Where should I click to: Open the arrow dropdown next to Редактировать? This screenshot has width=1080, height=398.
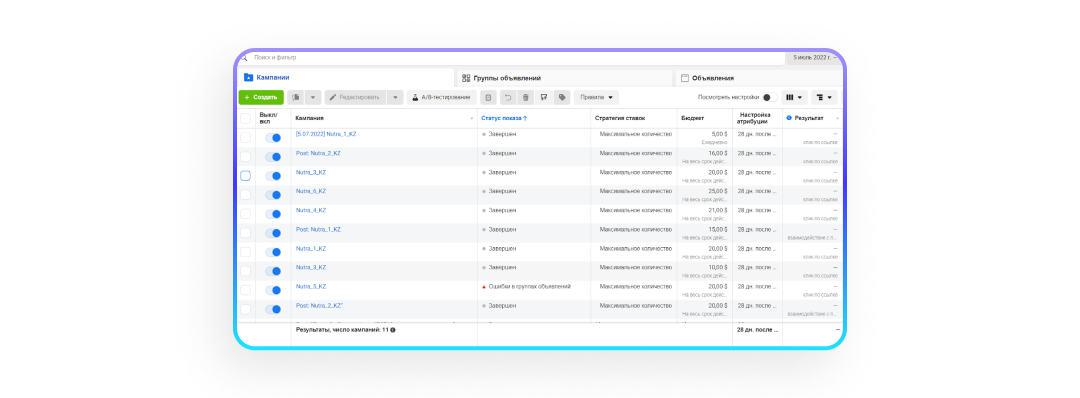click(x=395, y=98)
